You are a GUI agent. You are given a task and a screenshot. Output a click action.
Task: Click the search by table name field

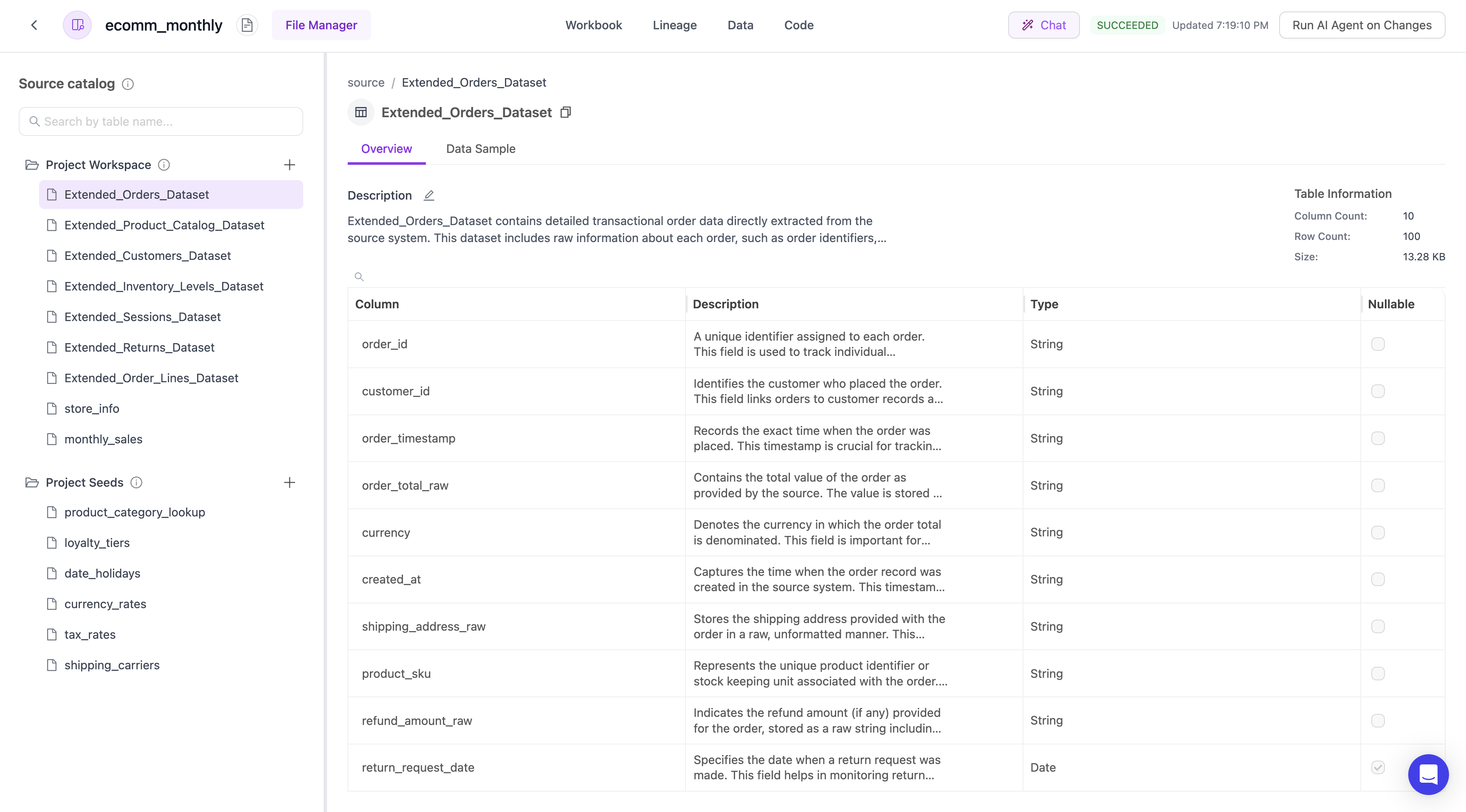click(161, 121)
